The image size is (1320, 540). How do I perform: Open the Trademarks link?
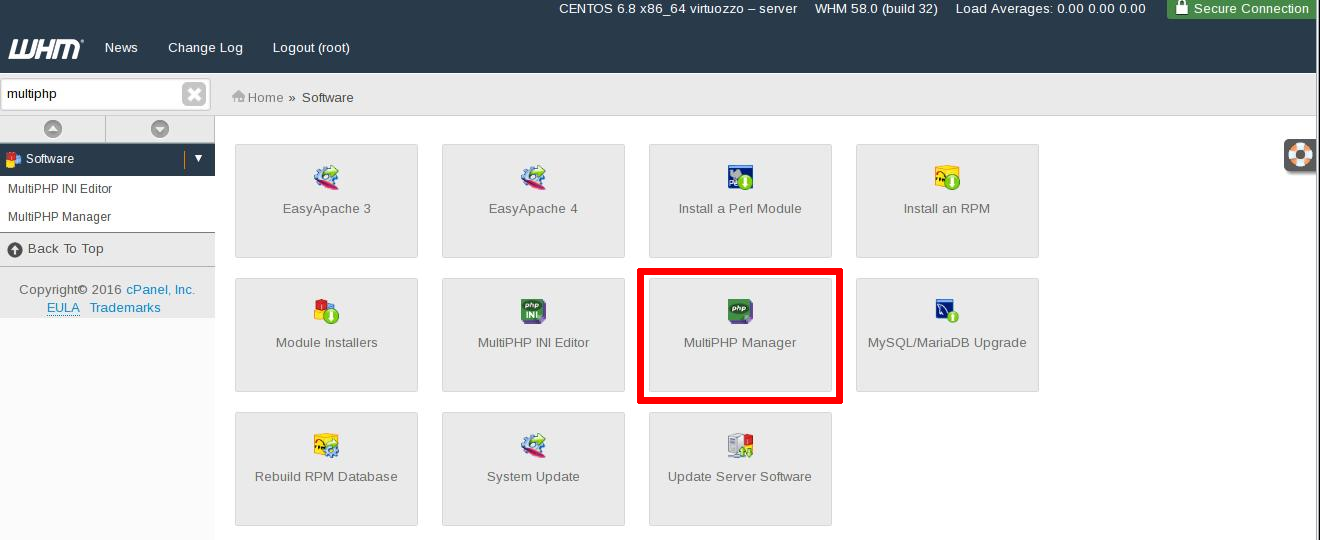tap(125, 308)
